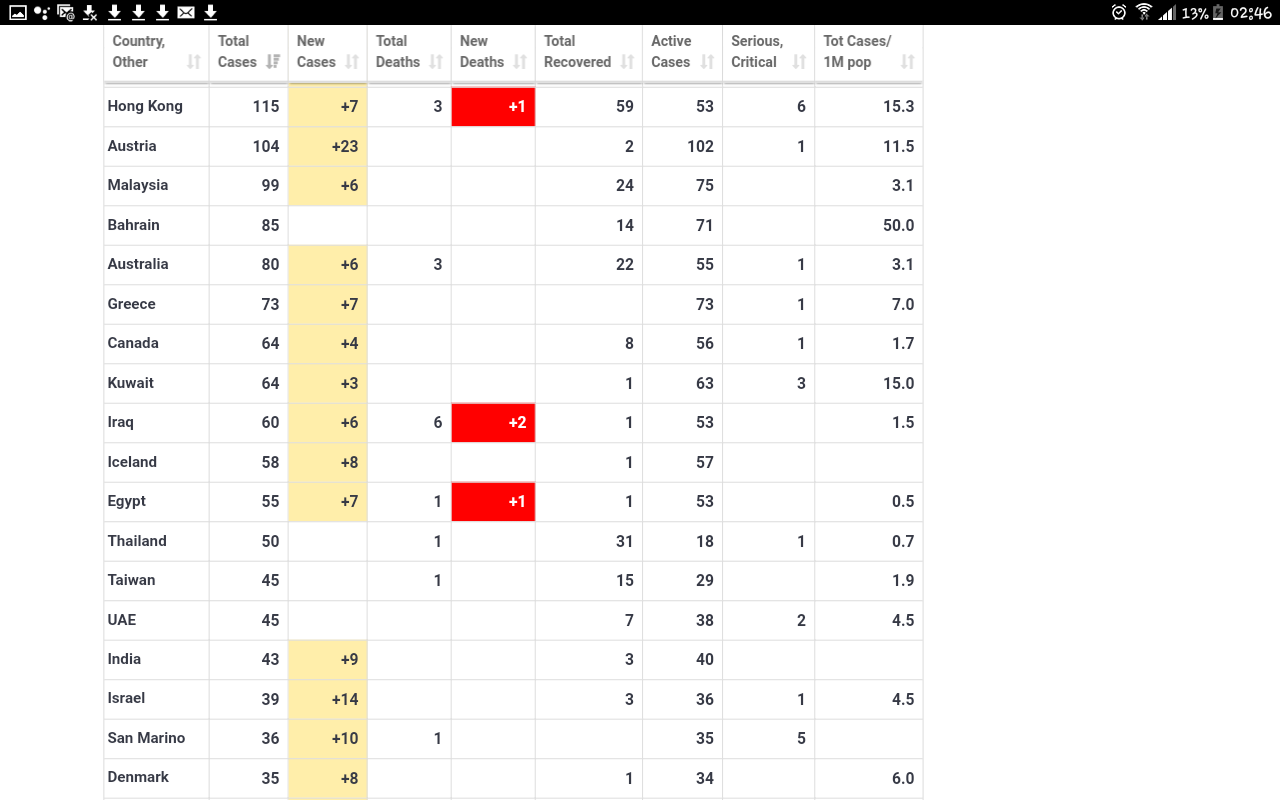Select the Hong Kong country name
Image resolution: width=1280 pixels, height=800 pixels.
point(145,106)
